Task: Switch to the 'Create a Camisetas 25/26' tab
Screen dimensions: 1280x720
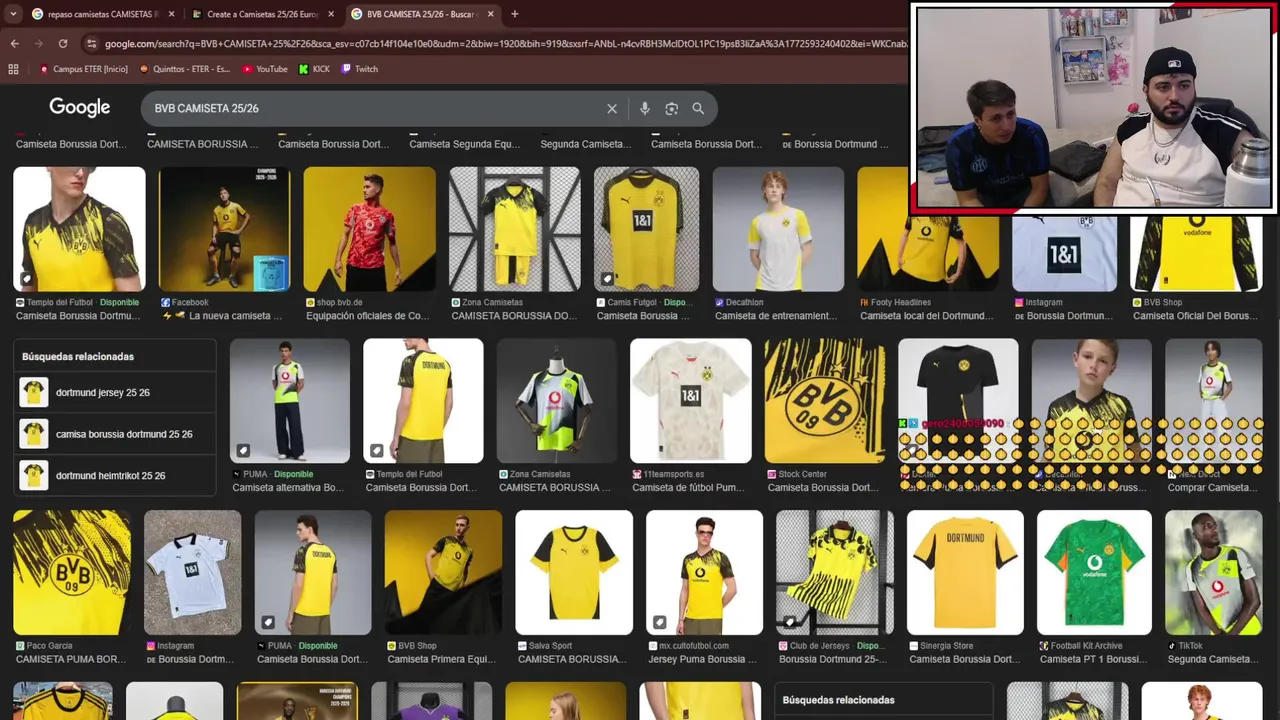Action: [x=263, y=14]
